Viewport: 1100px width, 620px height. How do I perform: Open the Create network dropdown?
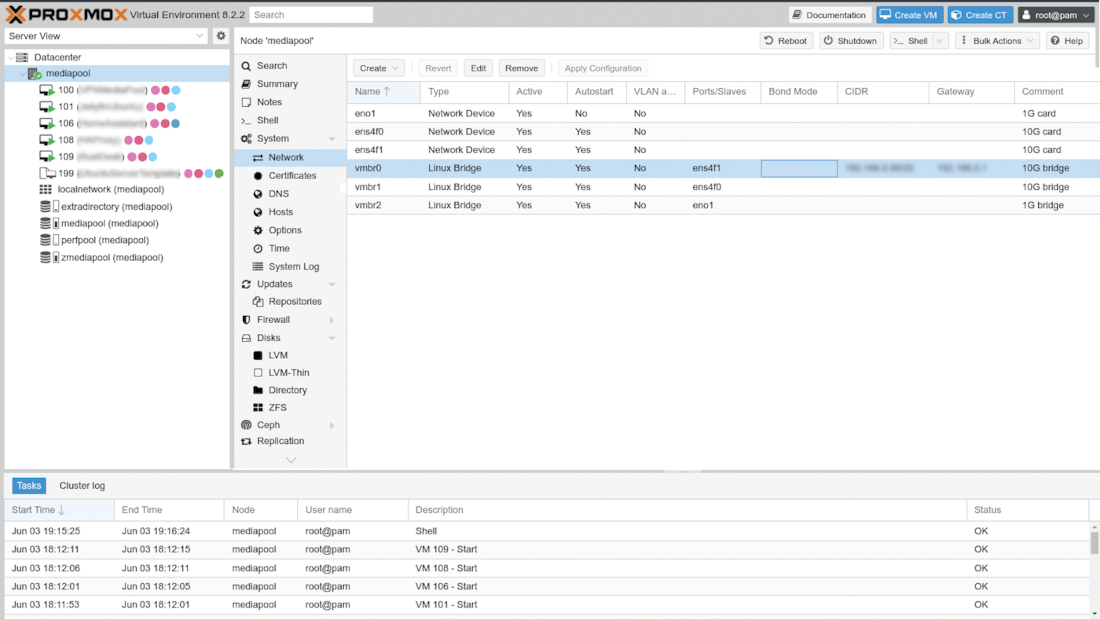click(379, 68)
